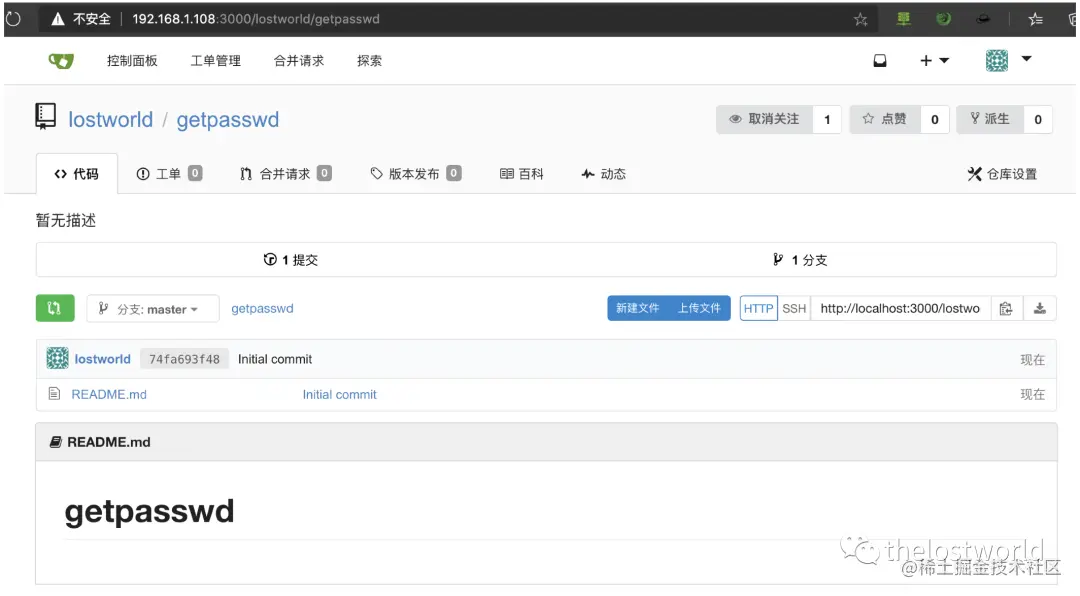
Task: Open the README.md file link
Action: pos(109,394)
